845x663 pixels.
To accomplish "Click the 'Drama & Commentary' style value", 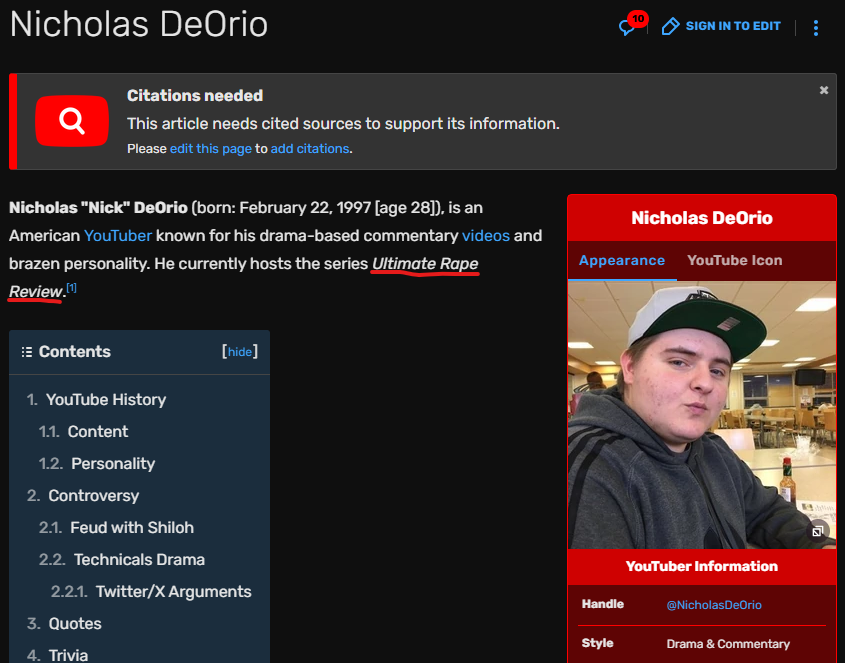I will [728, 644].
